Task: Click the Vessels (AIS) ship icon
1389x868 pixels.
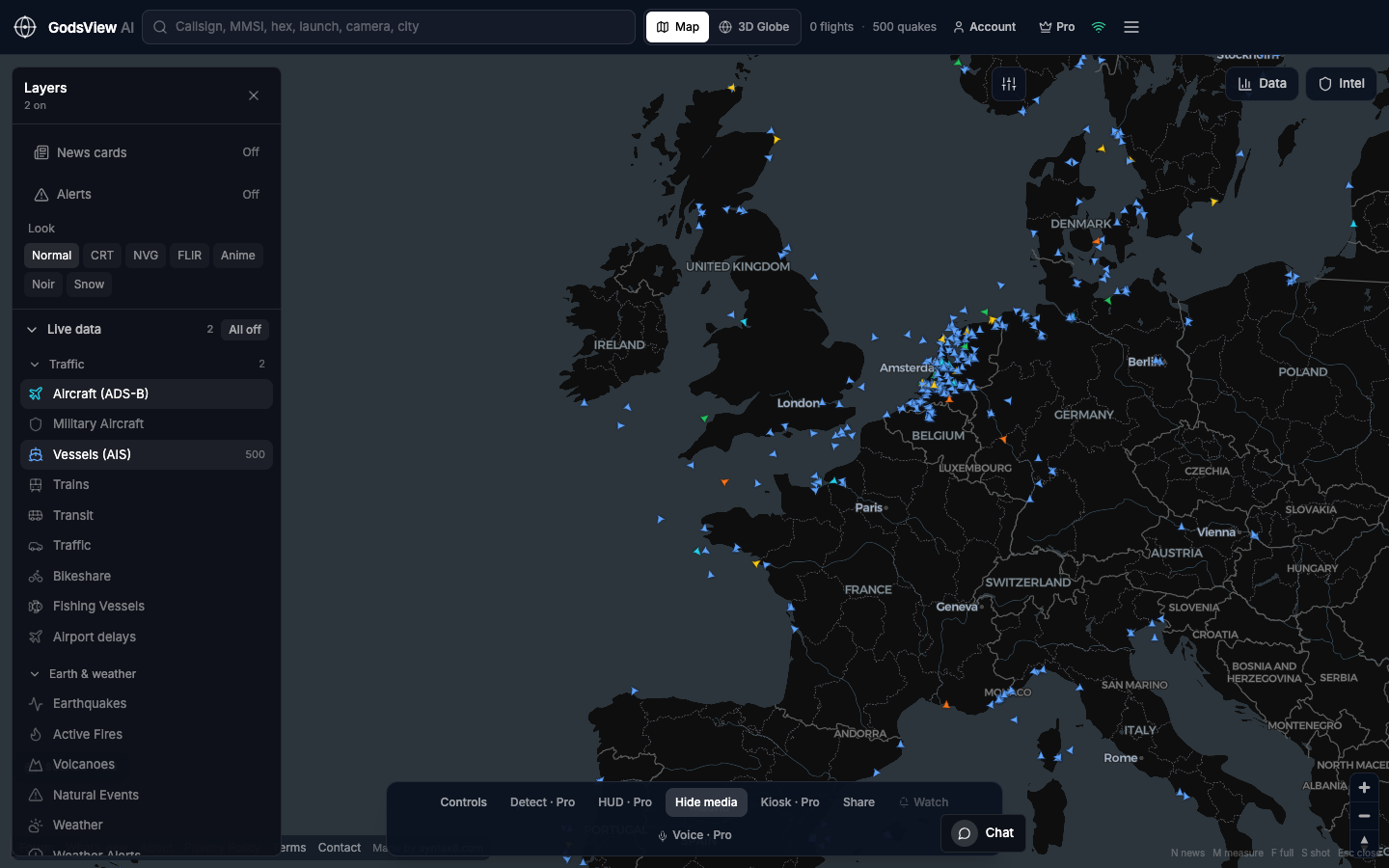Action: (x=36, y=454)
